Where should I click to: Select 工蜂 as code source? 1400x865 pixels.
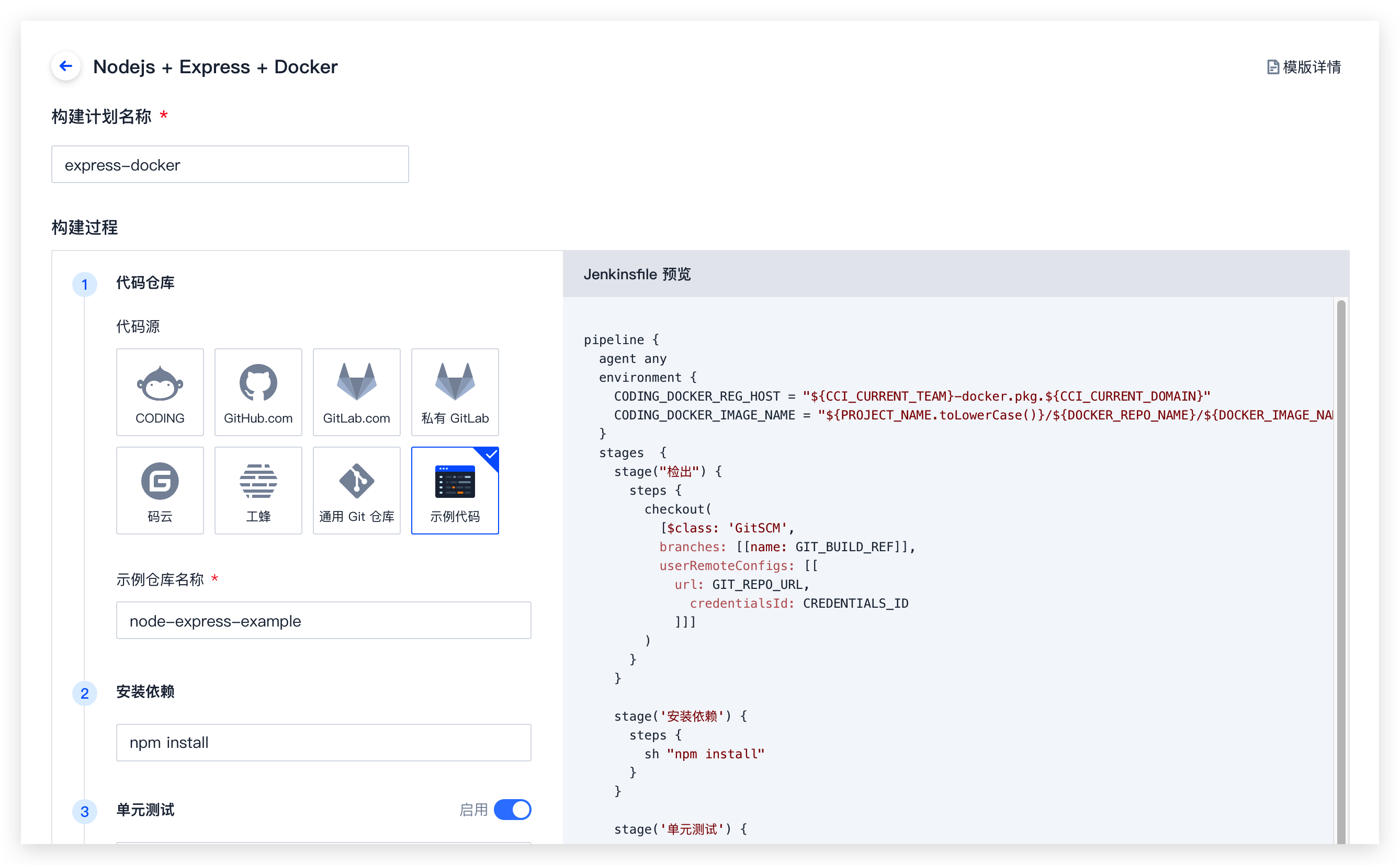point(258,491)
